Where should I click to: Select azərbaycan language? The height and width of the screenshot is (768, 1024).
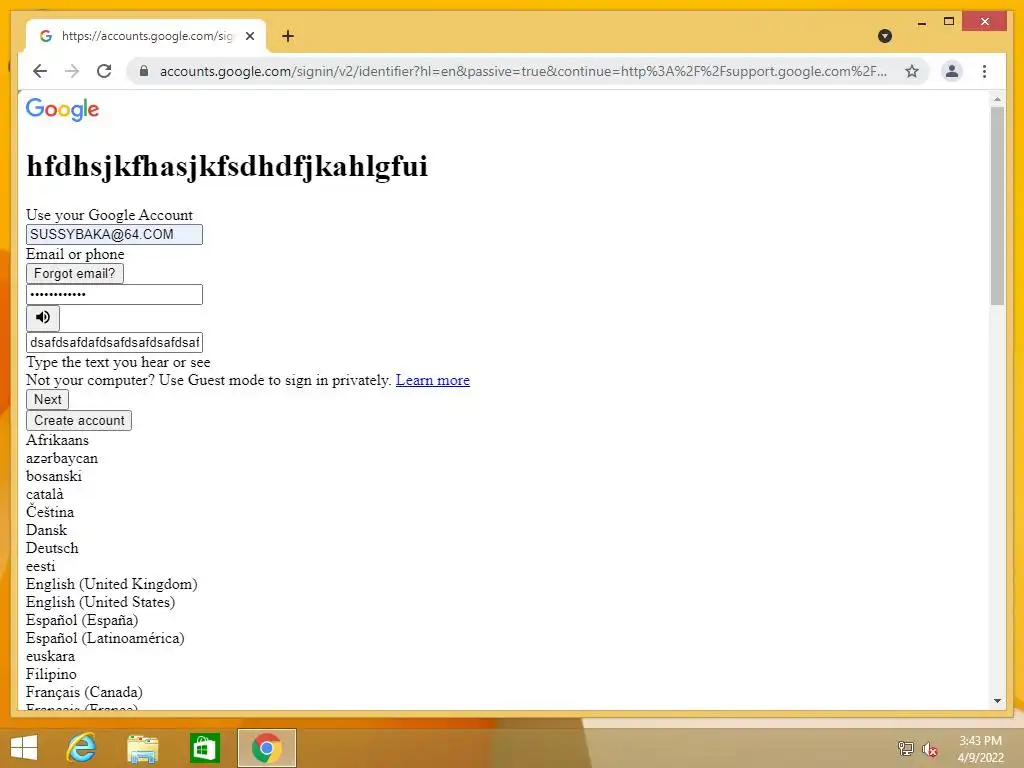pyautogui.click(x=62, y=458)
